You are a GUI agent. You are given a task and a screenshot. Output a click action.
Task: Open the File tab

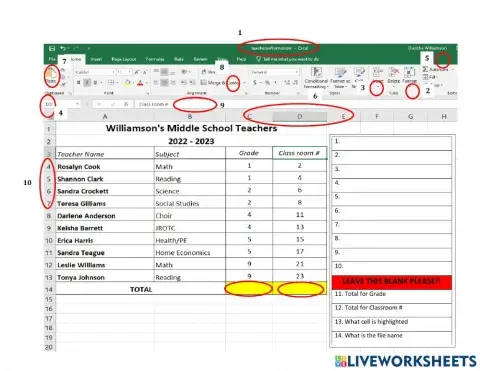[52, 59]
